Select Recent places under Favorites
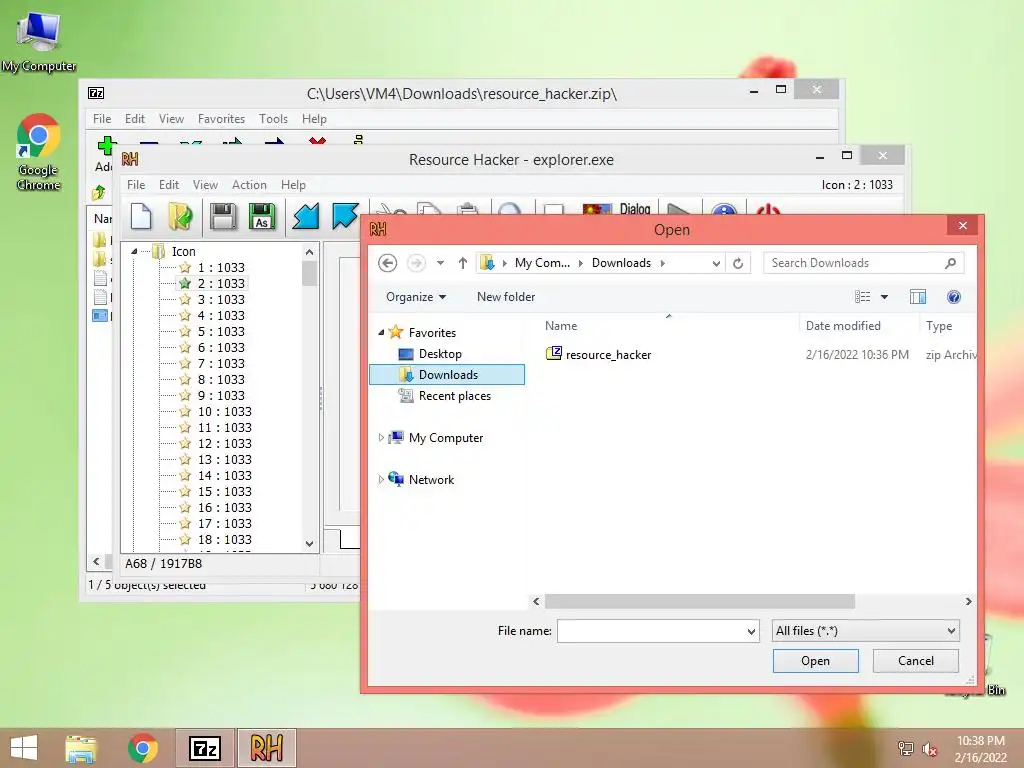 point(454,396)
